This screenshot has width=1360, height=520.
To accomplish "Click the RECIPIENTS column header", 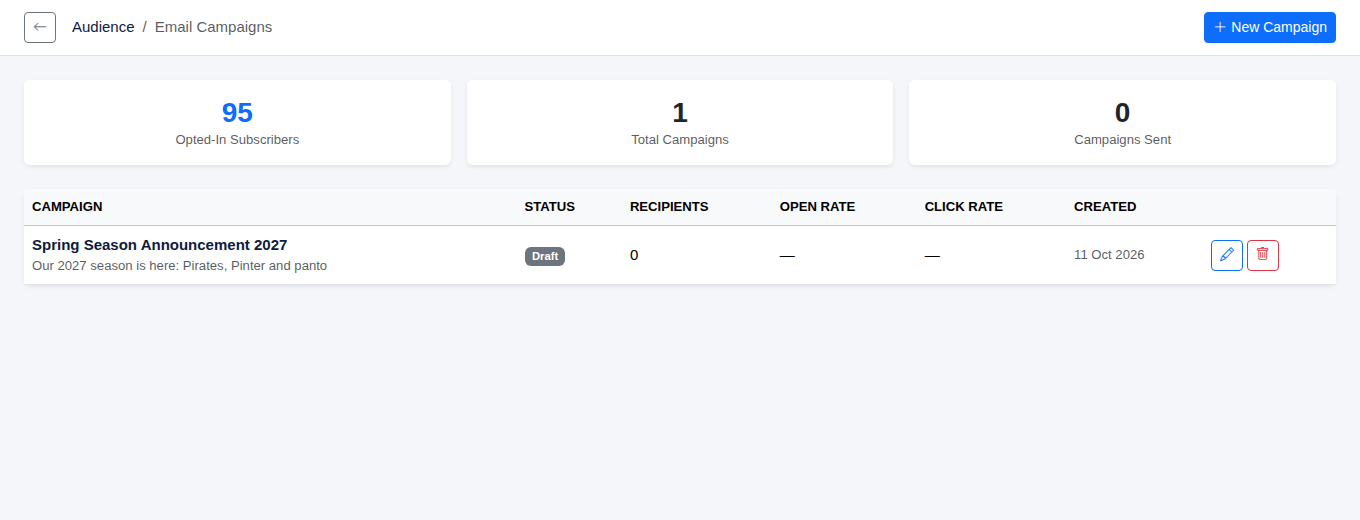I will click(669, 207).
